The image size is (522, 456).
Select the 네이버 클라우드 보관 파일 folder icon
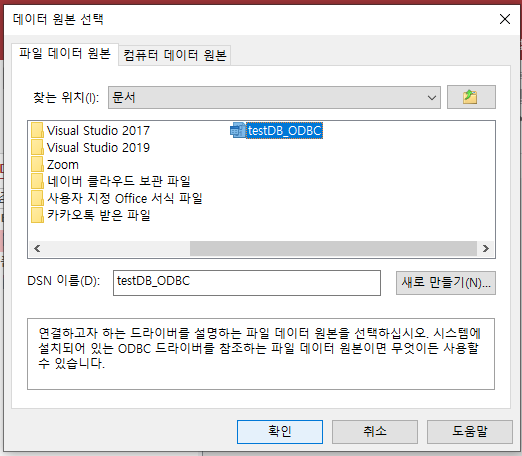coord(37,181)
